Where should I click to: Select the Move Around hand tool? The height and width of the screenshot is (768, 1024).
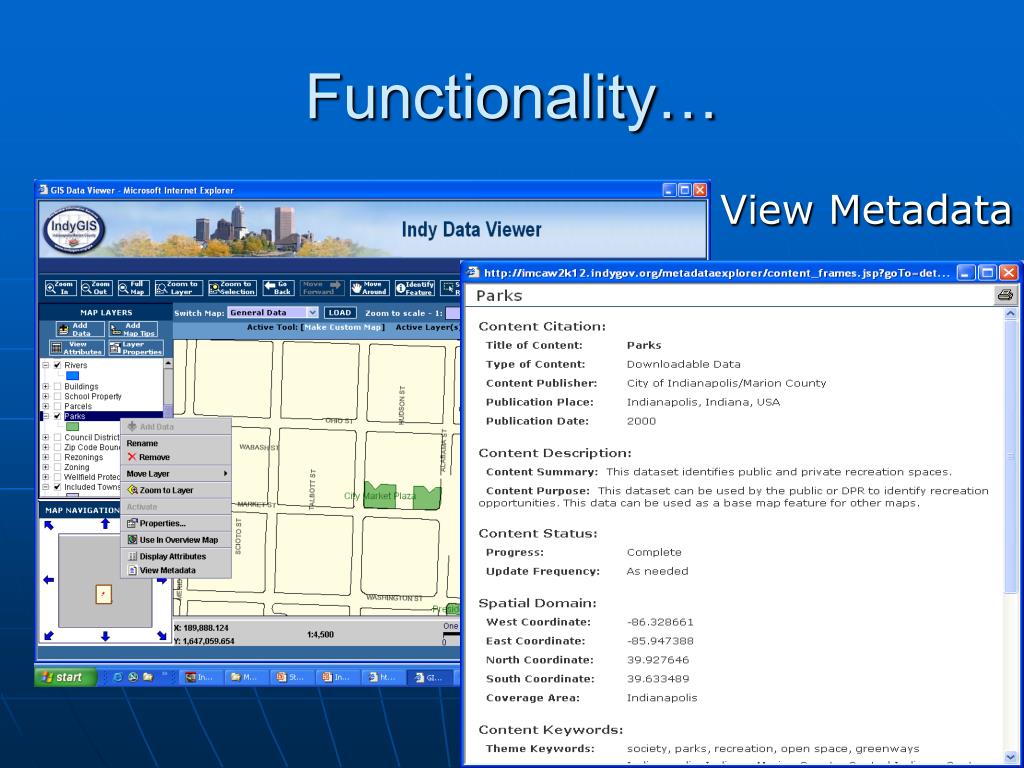[x=369, y=288]
